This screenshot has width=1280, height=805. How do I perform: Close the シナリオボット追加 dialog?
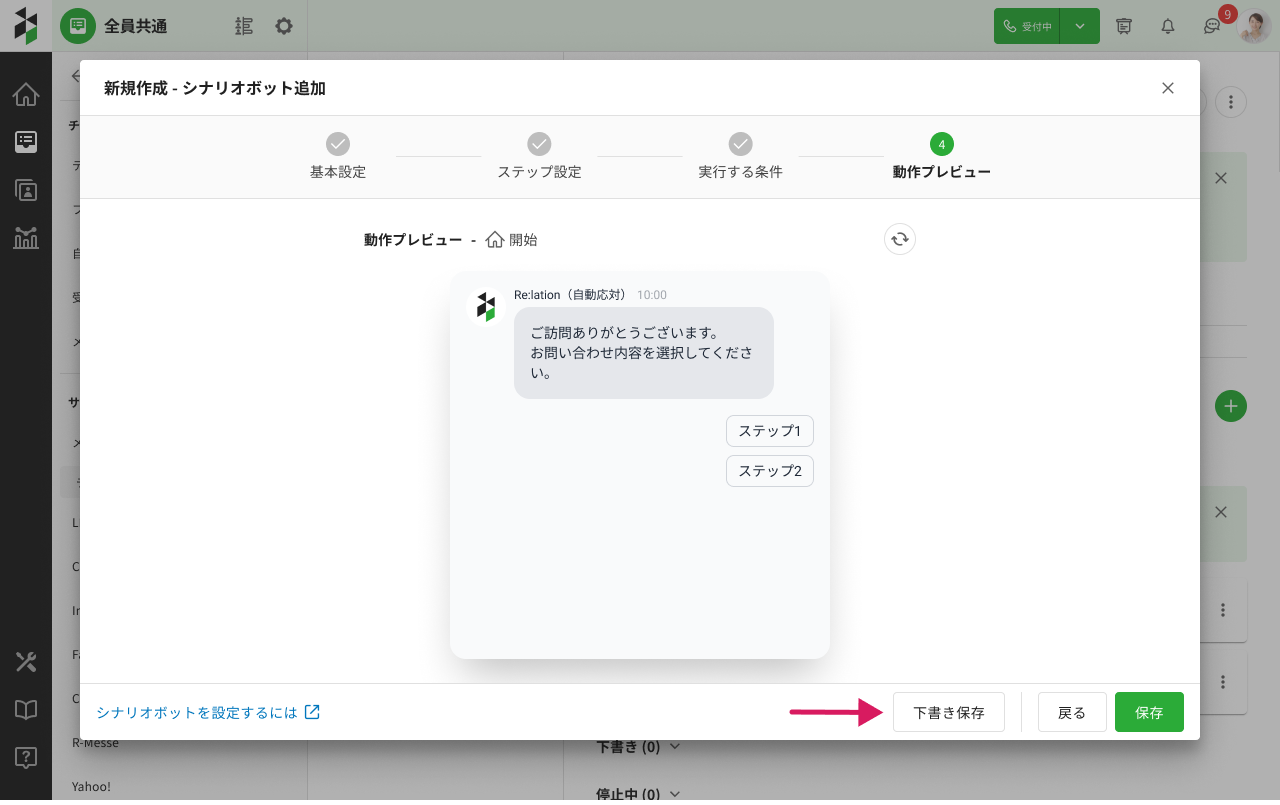click(x=1168, y=88)
